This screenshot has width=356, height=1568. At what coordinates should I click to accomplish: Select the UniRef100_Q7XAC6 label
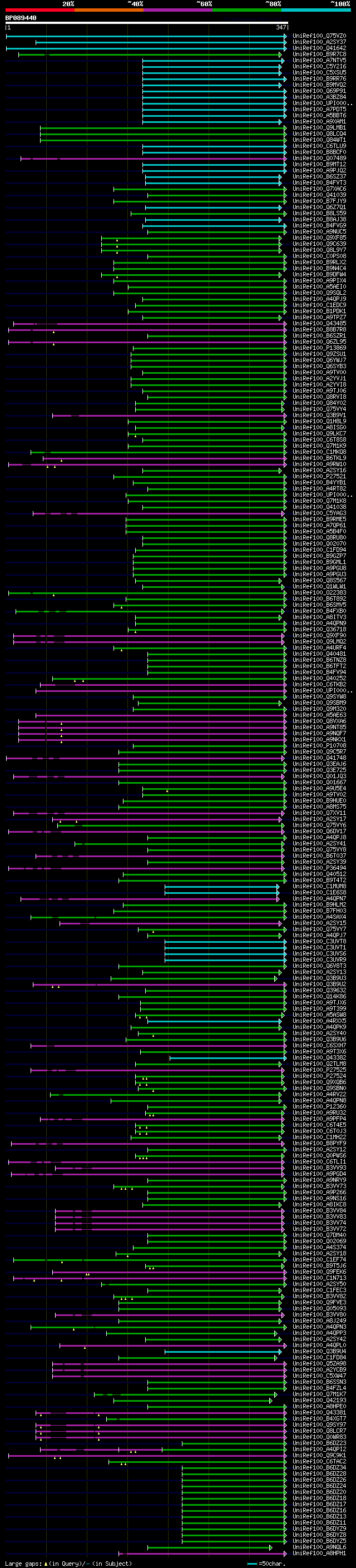(319, 189)
